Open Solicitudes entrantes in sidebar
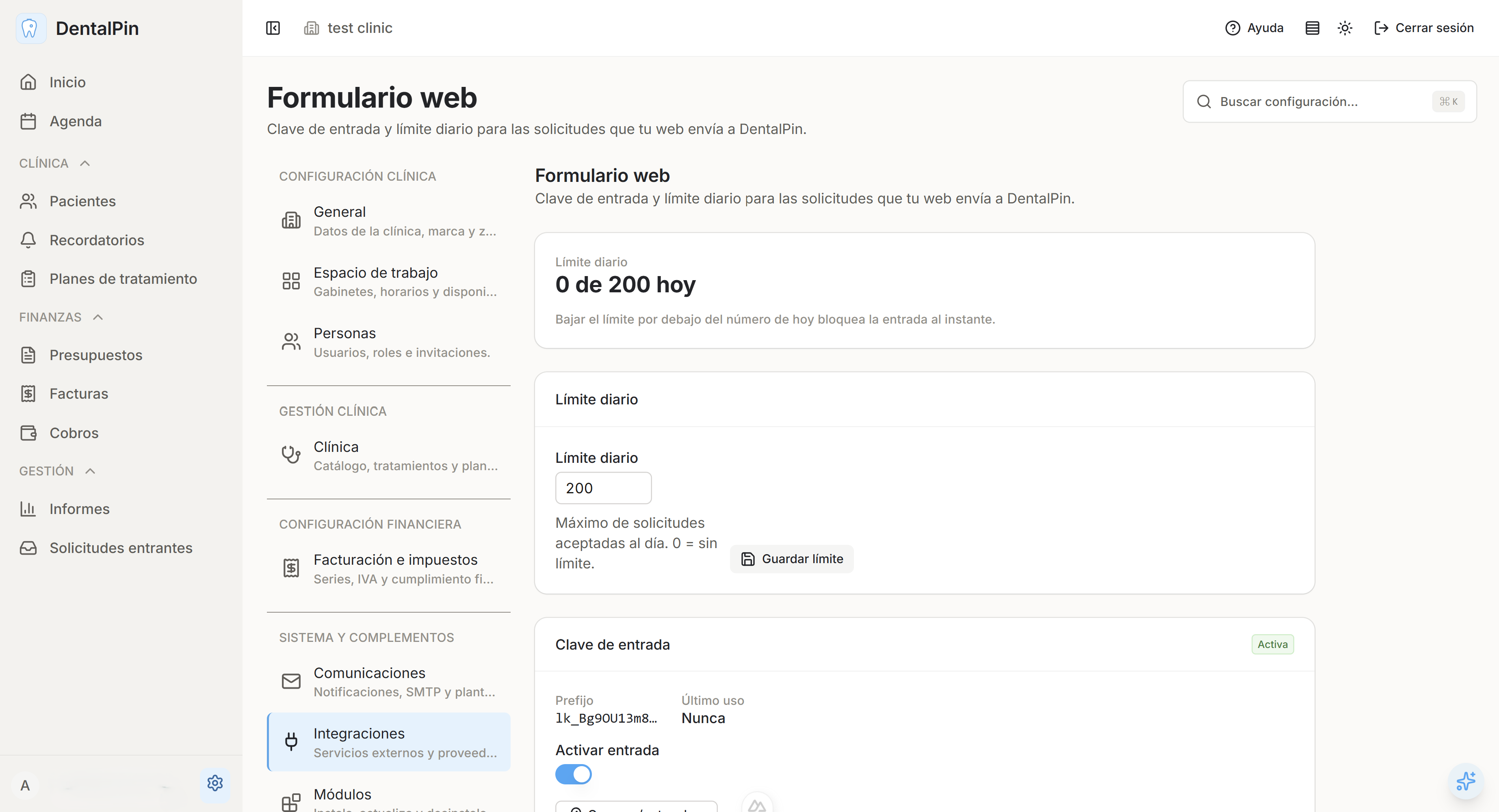The image size is (1499, 812). coord(121,548)
